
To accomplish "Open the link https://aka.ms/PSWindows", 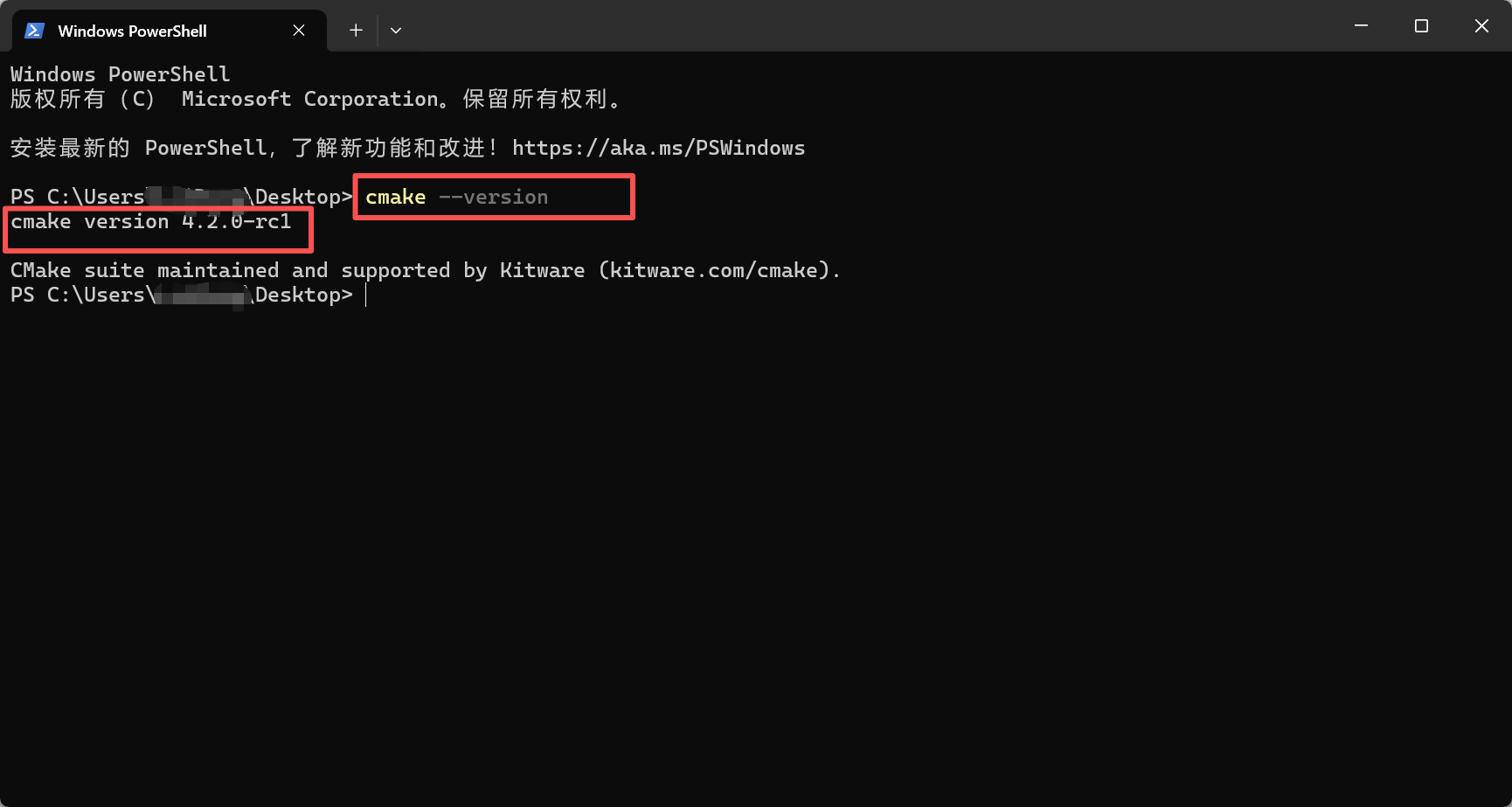I will 659,147.
